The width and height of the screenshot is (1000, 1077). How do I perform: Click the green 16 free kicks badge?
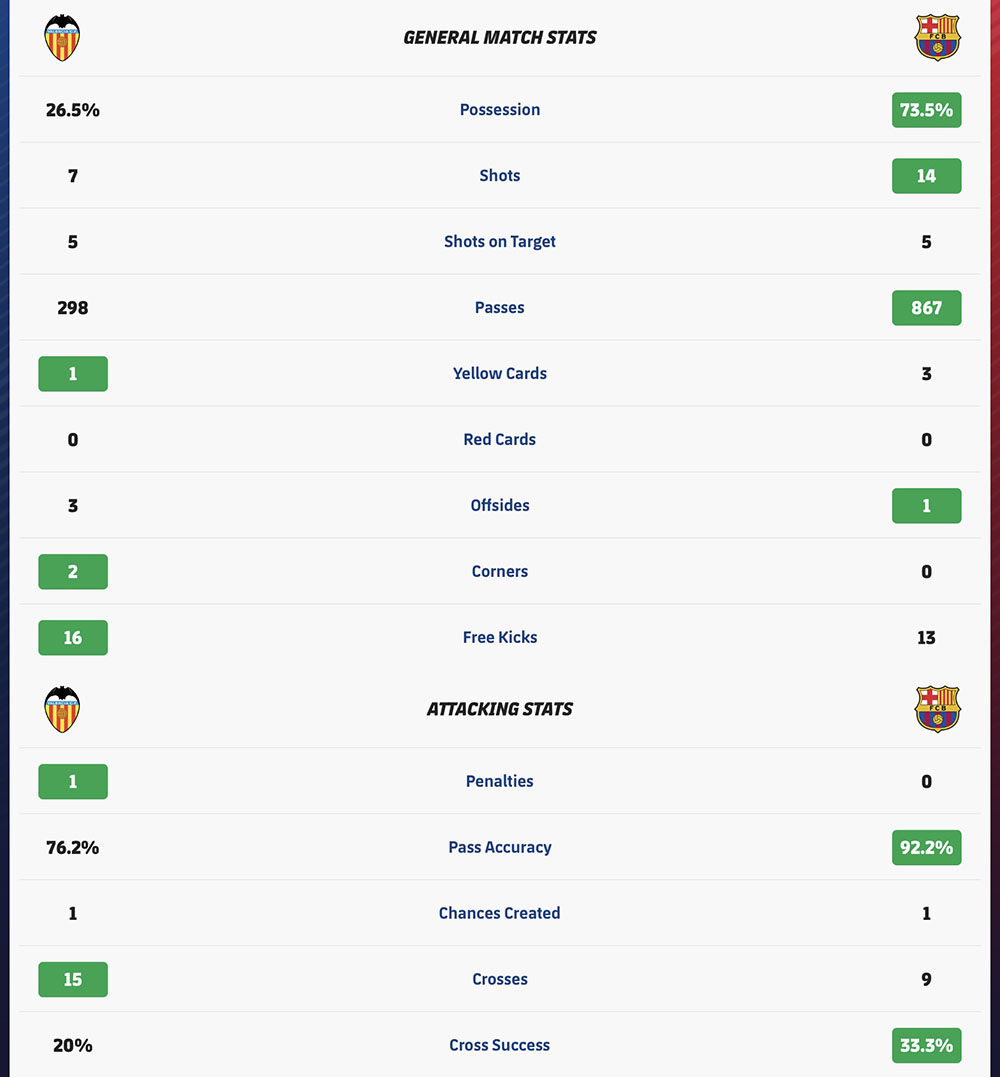tap(73, 637)
